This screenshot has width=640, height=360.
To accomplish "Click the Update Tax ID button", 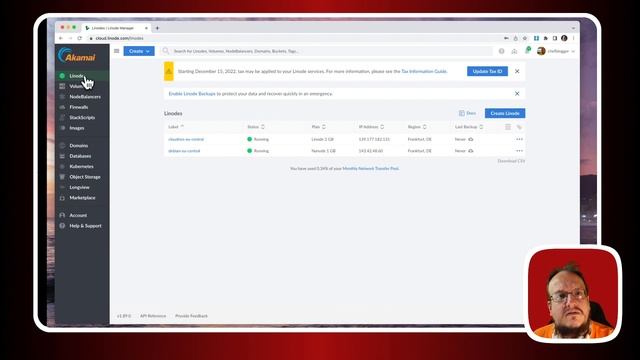I will (x=487, y=71).
